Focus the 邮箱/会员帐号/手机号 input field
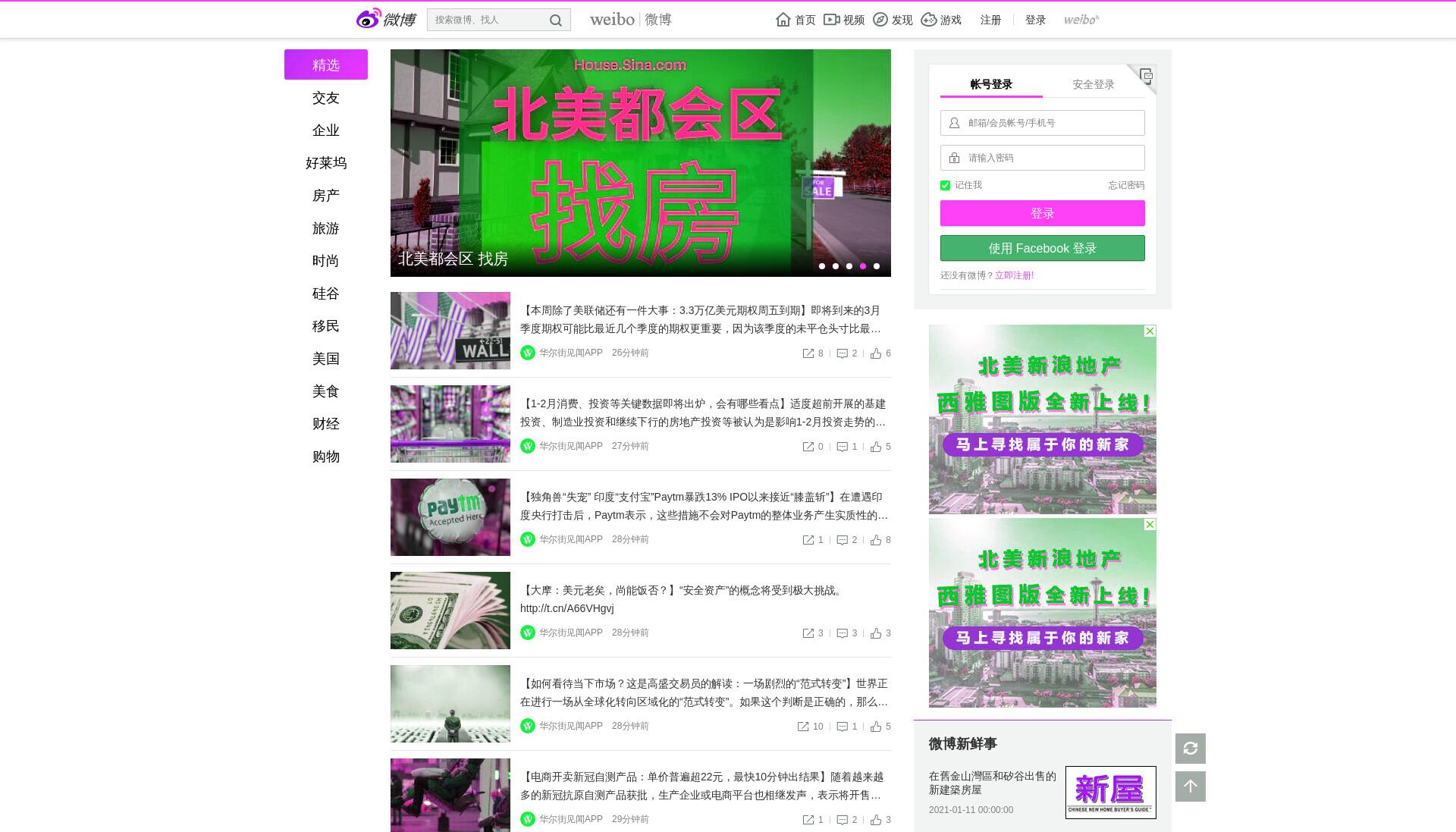The height and width of the screenshot is (832, 1456). click(x=1043, y=123)
